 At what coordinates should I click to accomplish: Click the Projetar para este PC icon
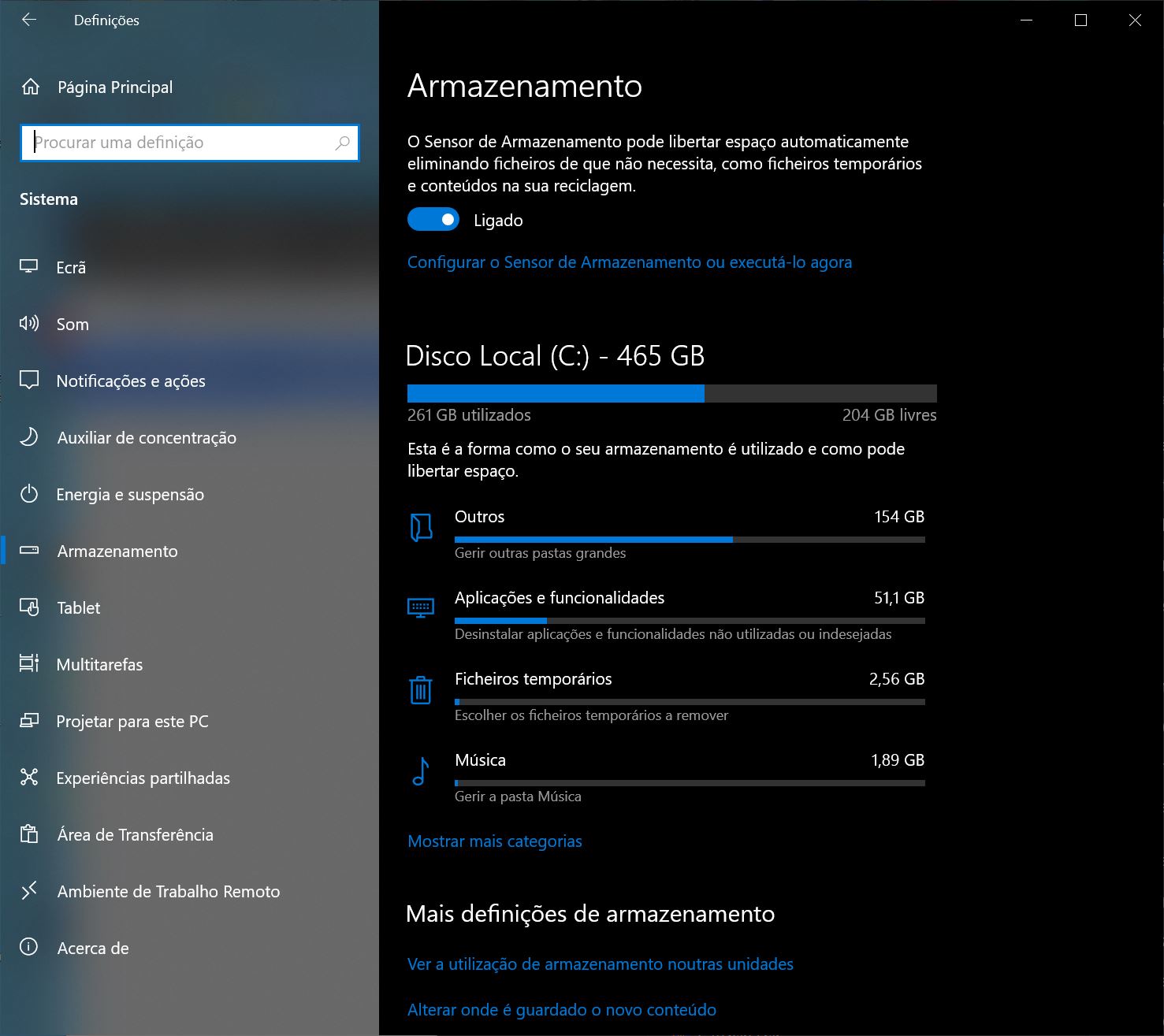click(29, 721)
